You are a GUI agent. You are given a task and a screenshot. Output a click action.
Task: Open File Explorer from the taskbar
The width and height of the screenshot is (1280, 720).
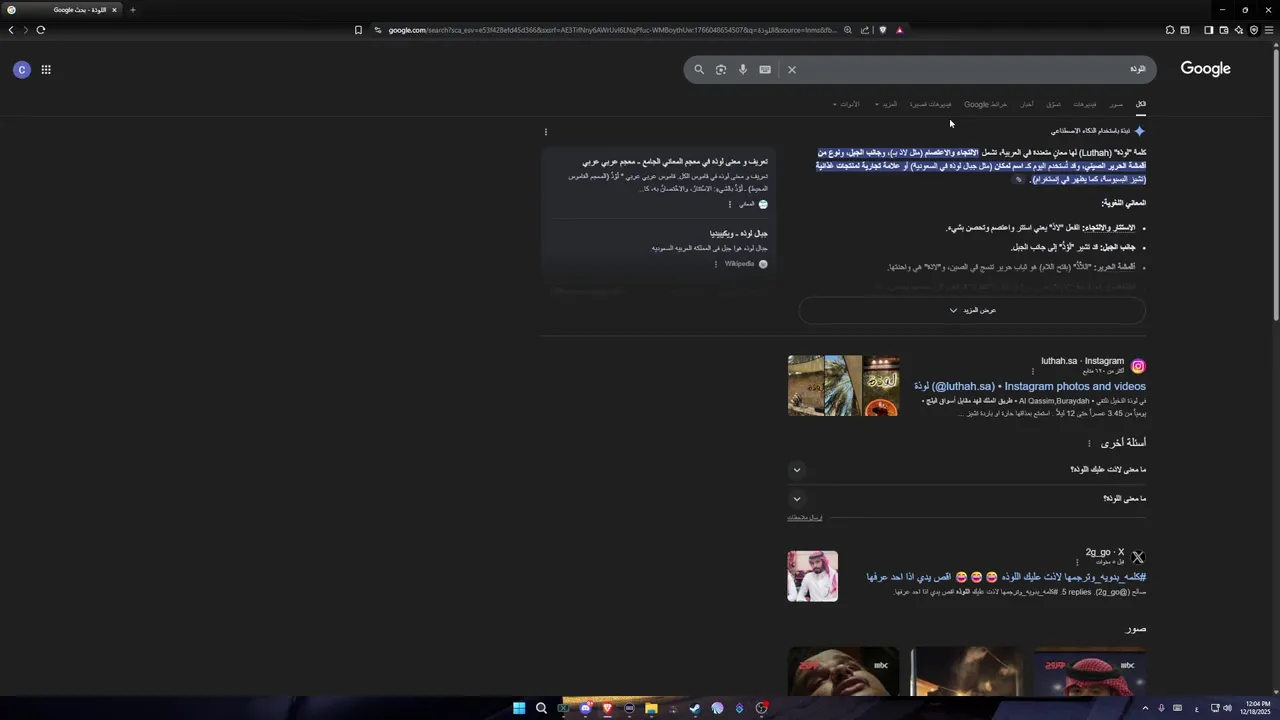tap(651, 709)
